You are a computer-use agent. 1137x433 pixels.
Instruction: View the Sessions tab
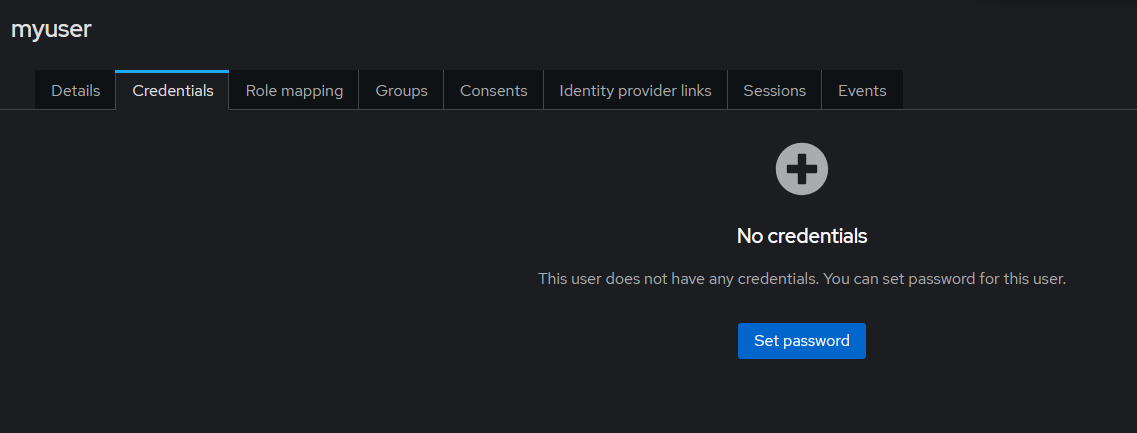click(x=774, y=90)
